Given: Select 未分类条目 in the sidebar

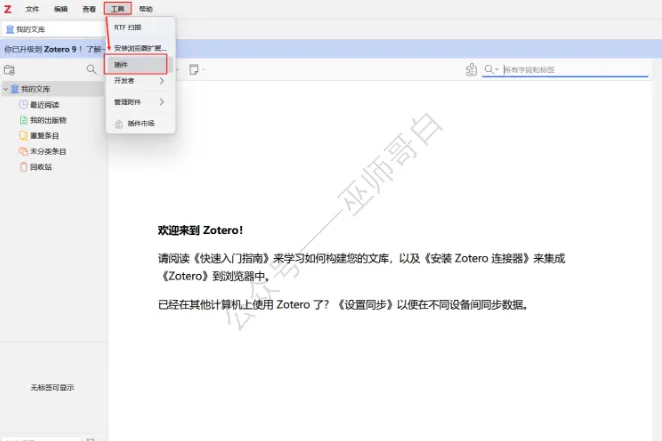Looking at the screenshot, I should click(43, 152).
